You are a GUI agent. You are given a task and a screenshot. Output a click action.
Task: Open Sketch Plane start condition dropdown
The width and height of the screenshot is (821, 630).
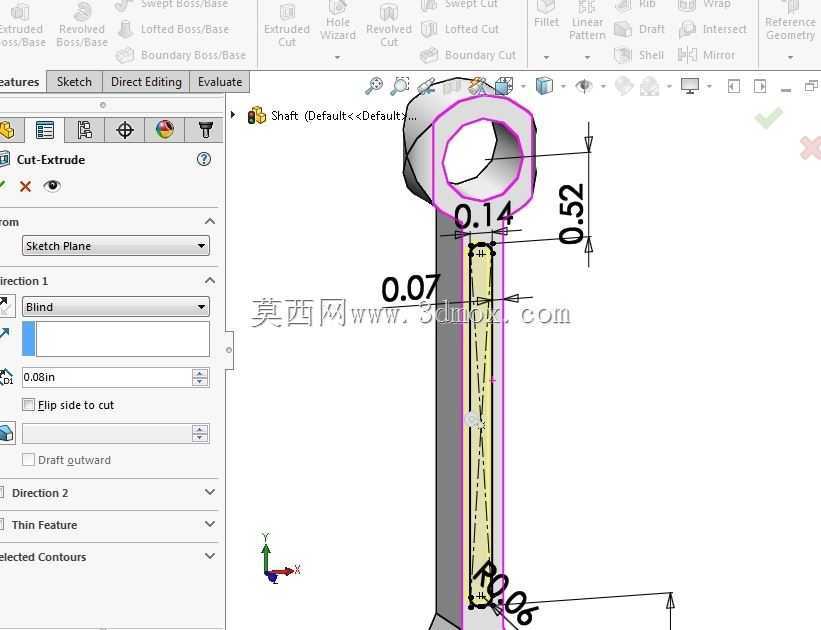(116, 246)
